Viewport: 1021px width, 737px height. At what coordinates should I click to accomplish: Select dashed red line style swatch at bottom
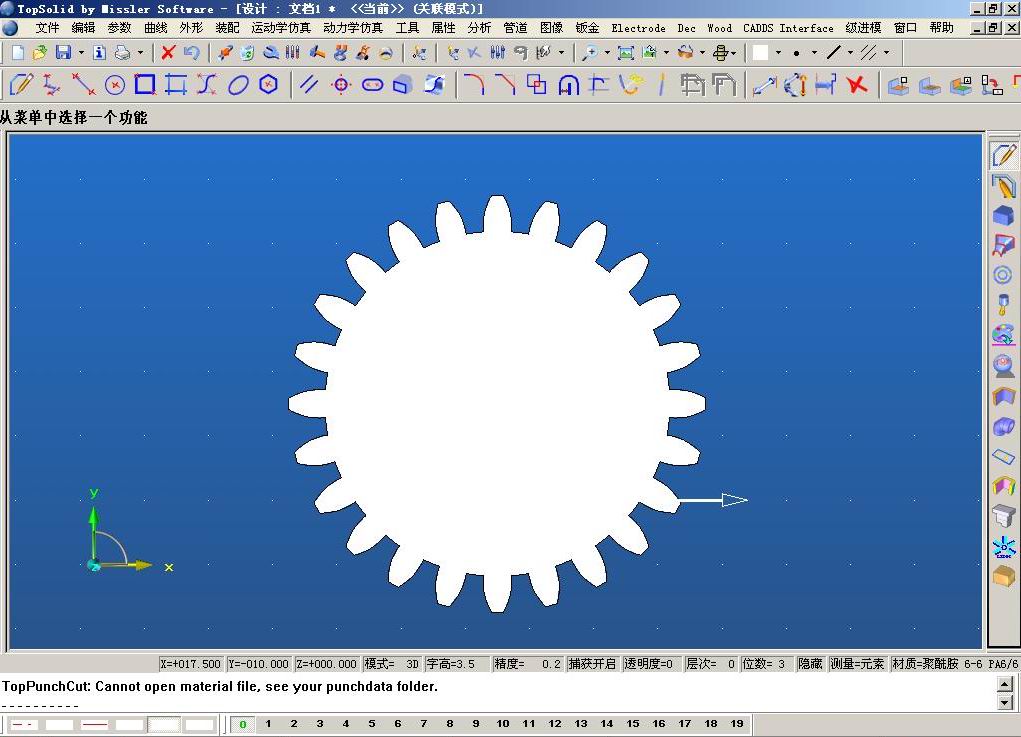coord(24,725)
